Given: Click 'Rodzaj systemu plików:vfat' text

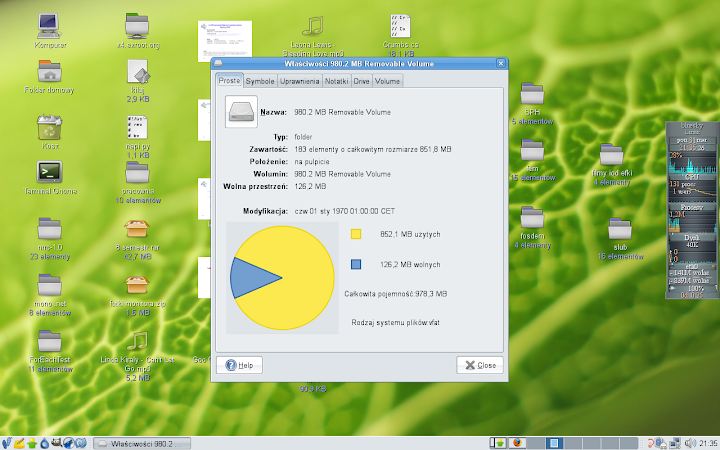Looking at the screenshot, I should tap(395, 322).
